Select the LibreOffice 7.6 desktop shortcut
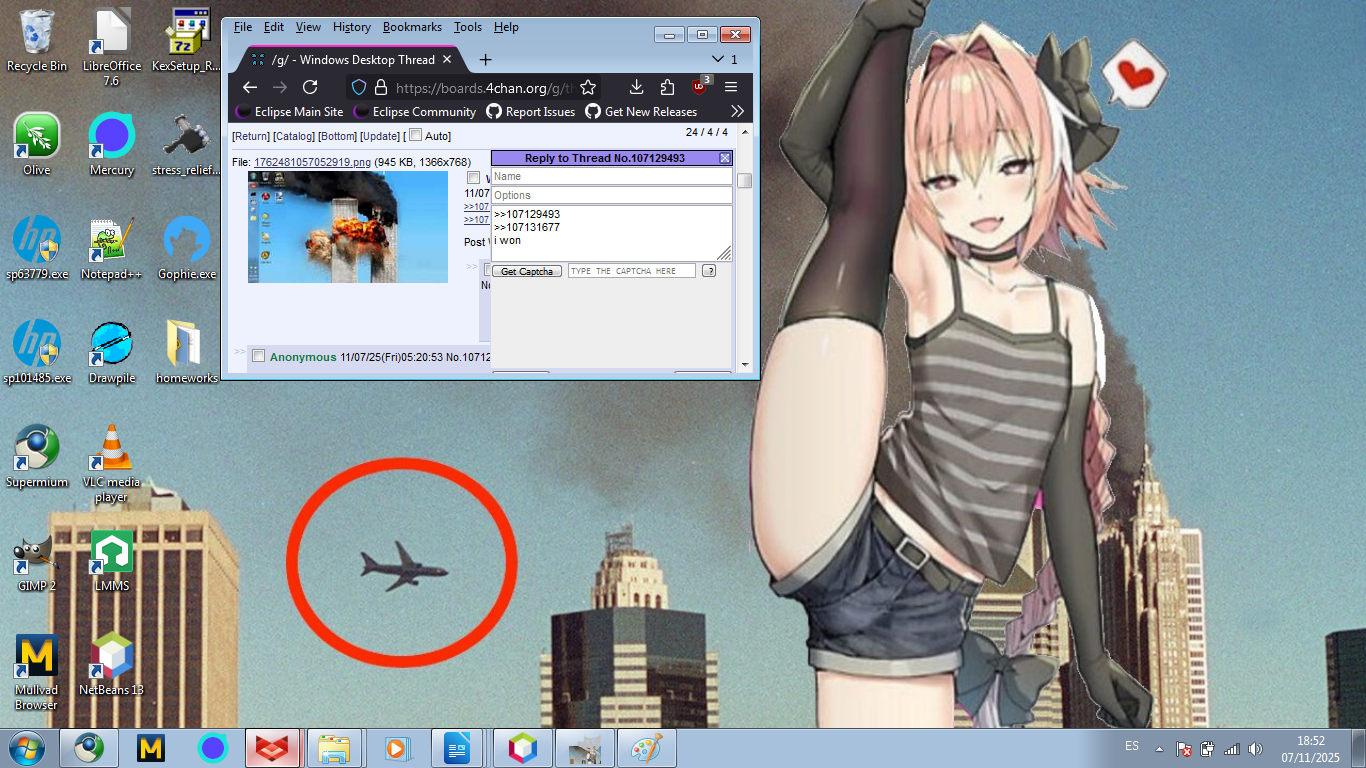 click(112, 47)
